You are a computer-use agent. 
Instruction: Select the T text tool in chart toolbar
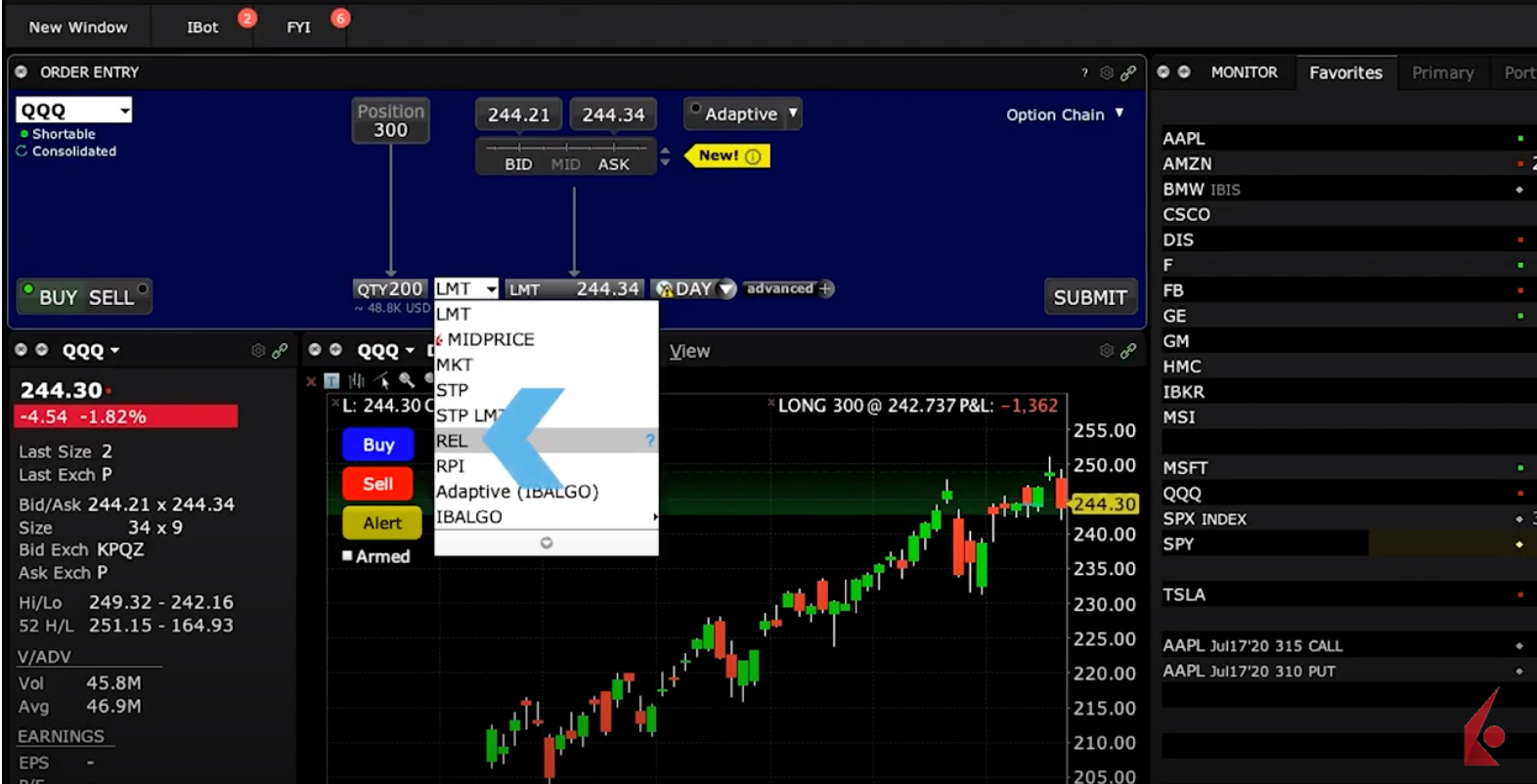(x=331, y=381)
